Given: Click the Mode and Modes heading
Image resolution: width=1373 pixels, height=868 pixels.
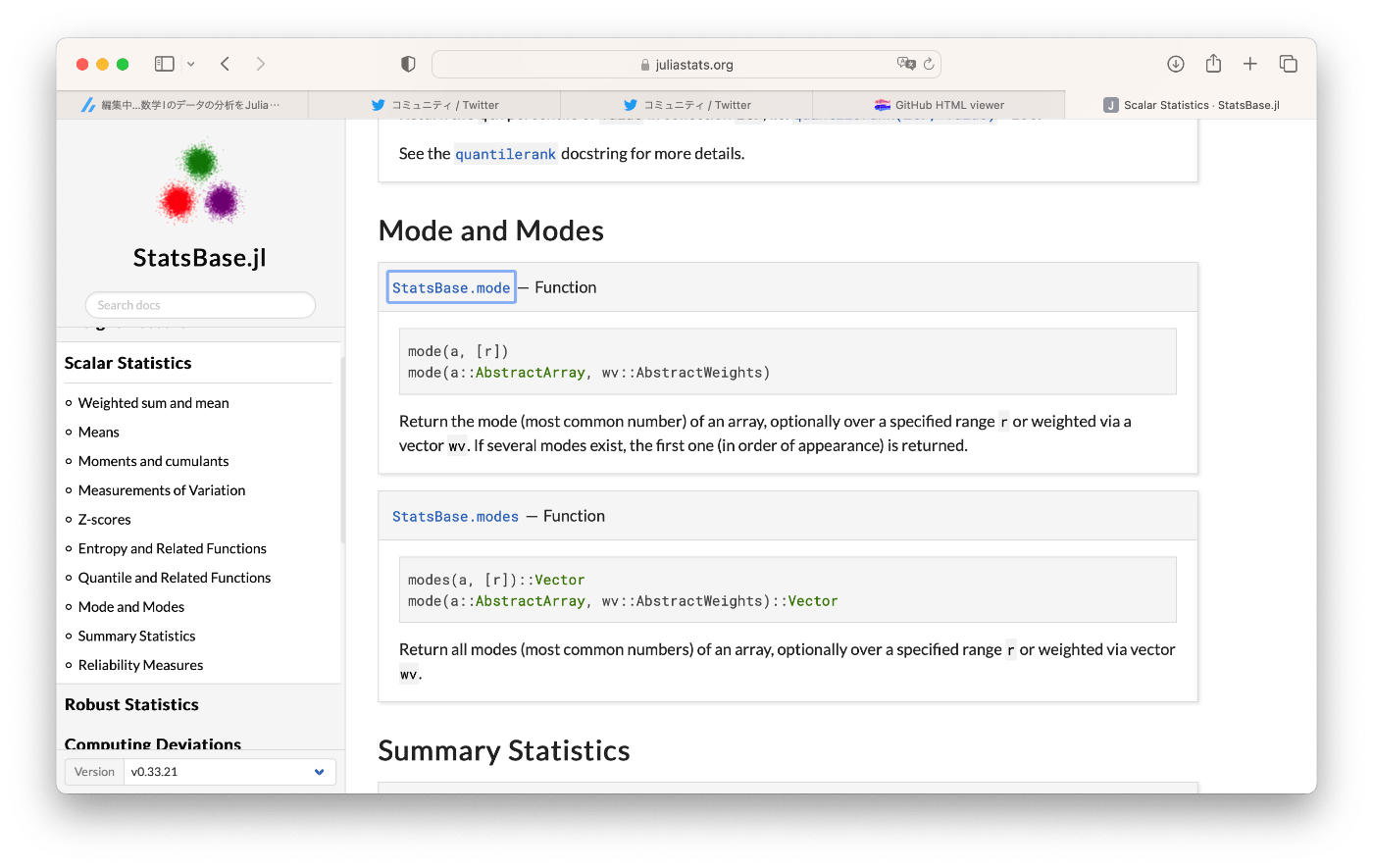Looking at the screenshot, I should (491, 230).
